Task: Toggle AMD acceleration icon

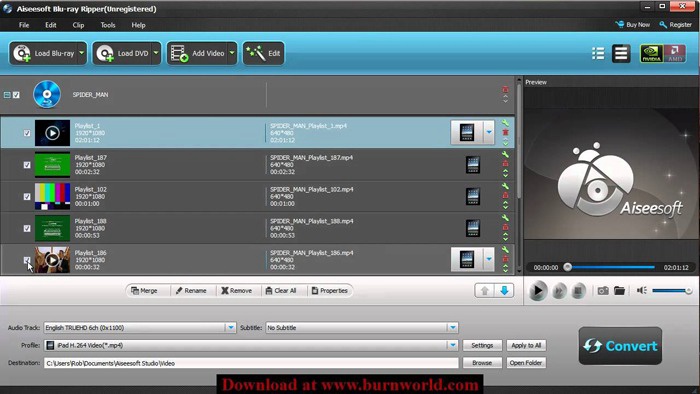Action: (x=675, y=54)
